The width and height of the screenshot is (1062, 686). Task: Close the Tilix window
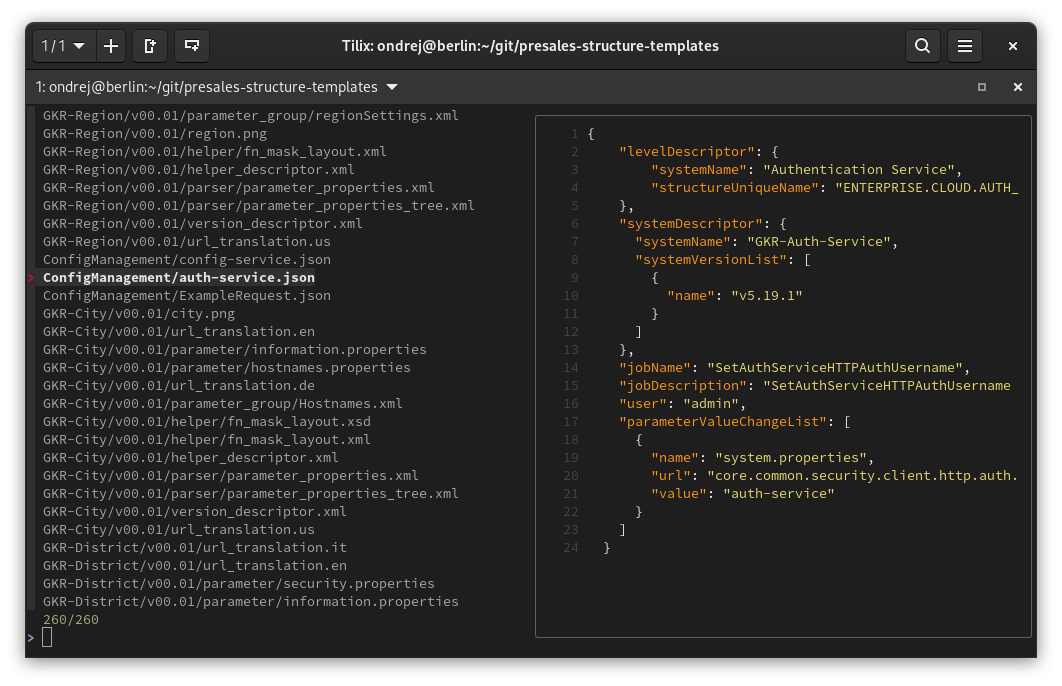1013,46
